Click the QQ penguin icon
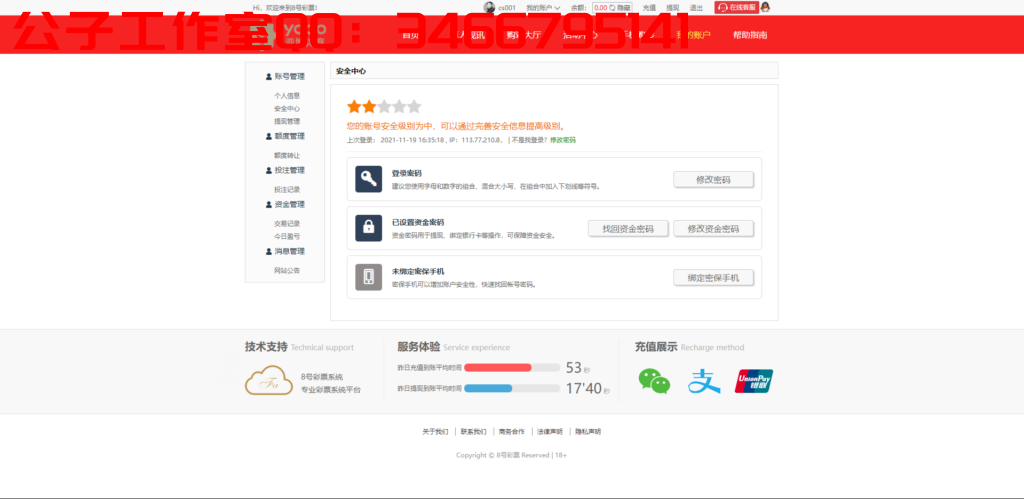Image resolution: width=1024 pixels, height=499 pixels. [765, 7]
